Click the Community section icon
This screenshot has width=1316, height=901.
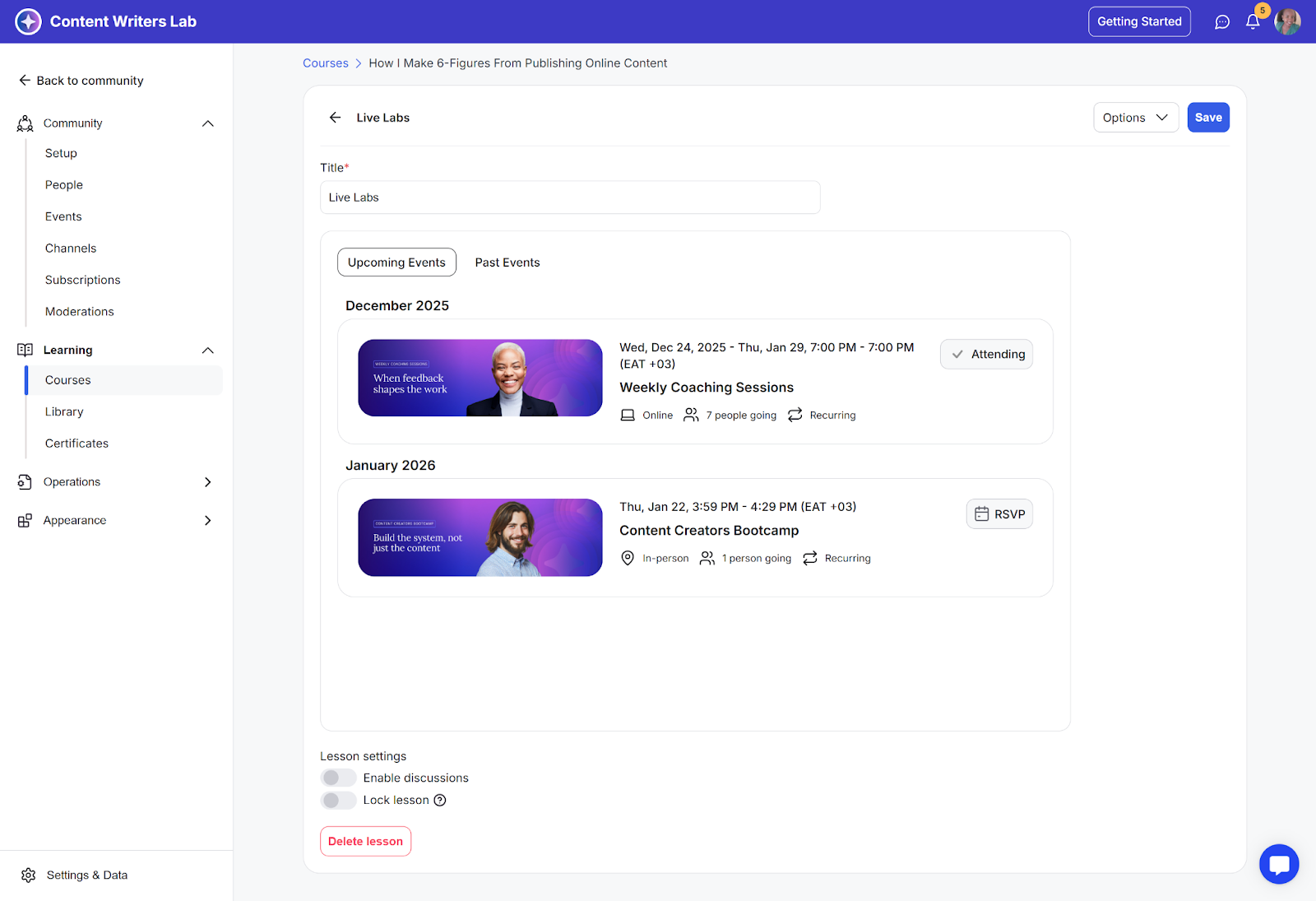click(25, 123)
